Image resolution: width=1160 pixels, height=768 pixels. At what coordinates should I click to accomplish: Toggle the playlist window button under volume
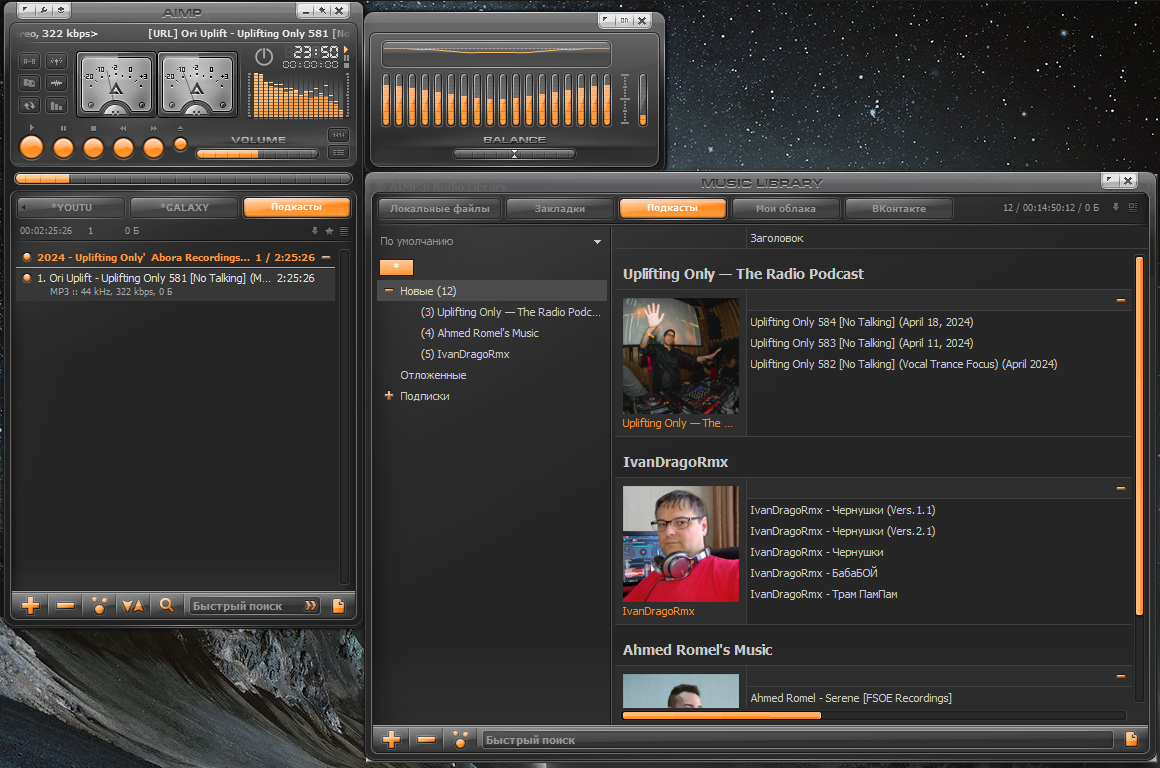pyautogui.click(x=338, y=152)
